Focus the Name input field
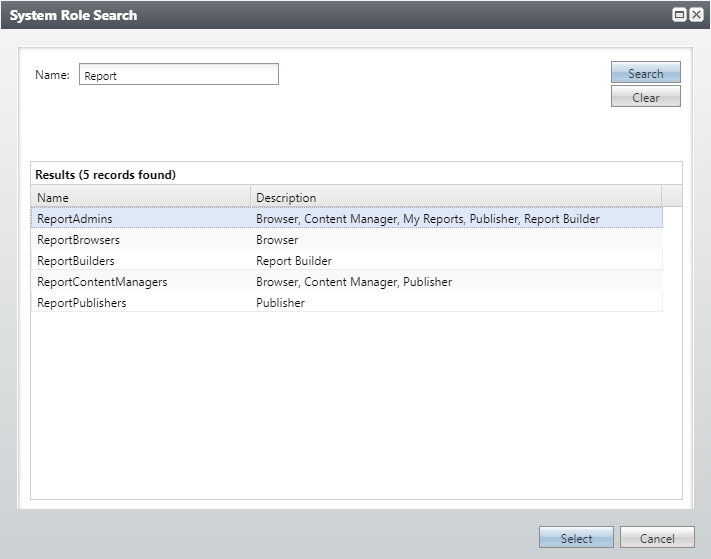 [x=179, y=74]
